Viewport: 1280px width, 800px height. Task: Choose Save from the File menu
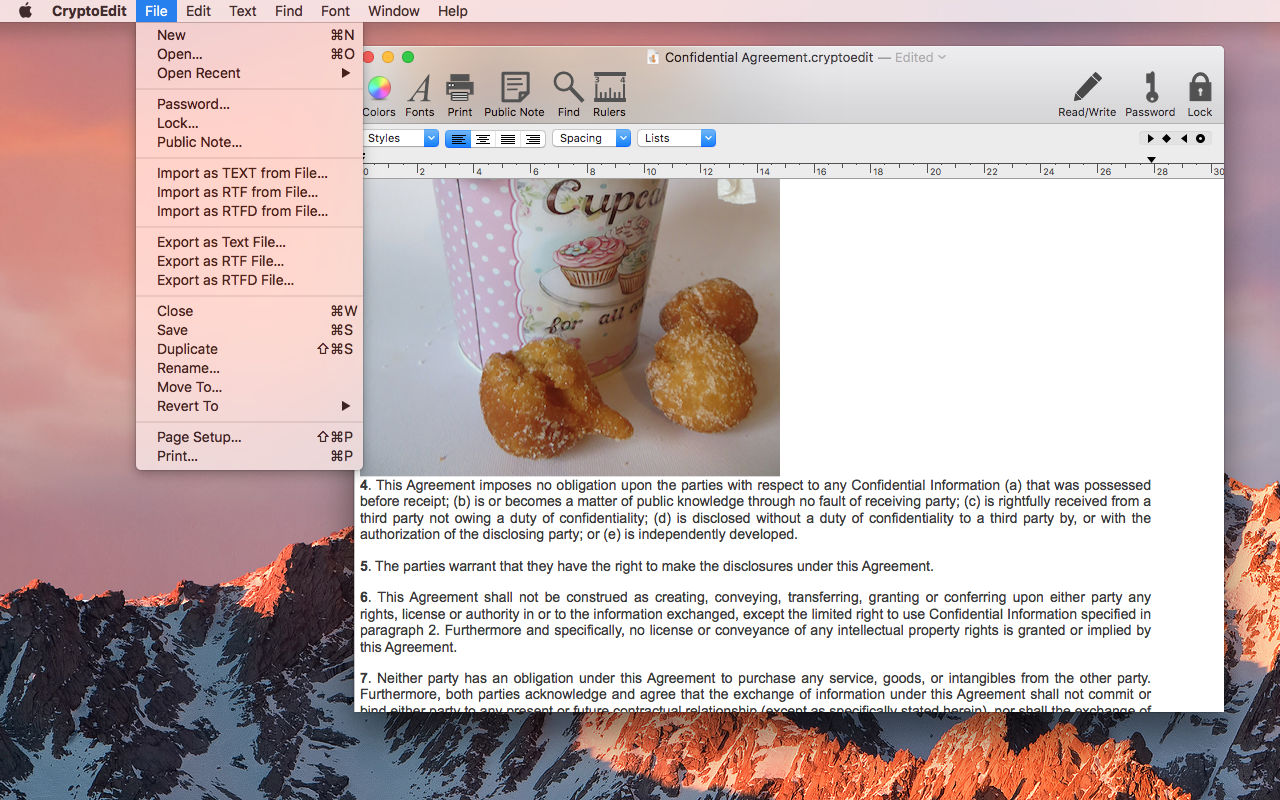point(249,330)
